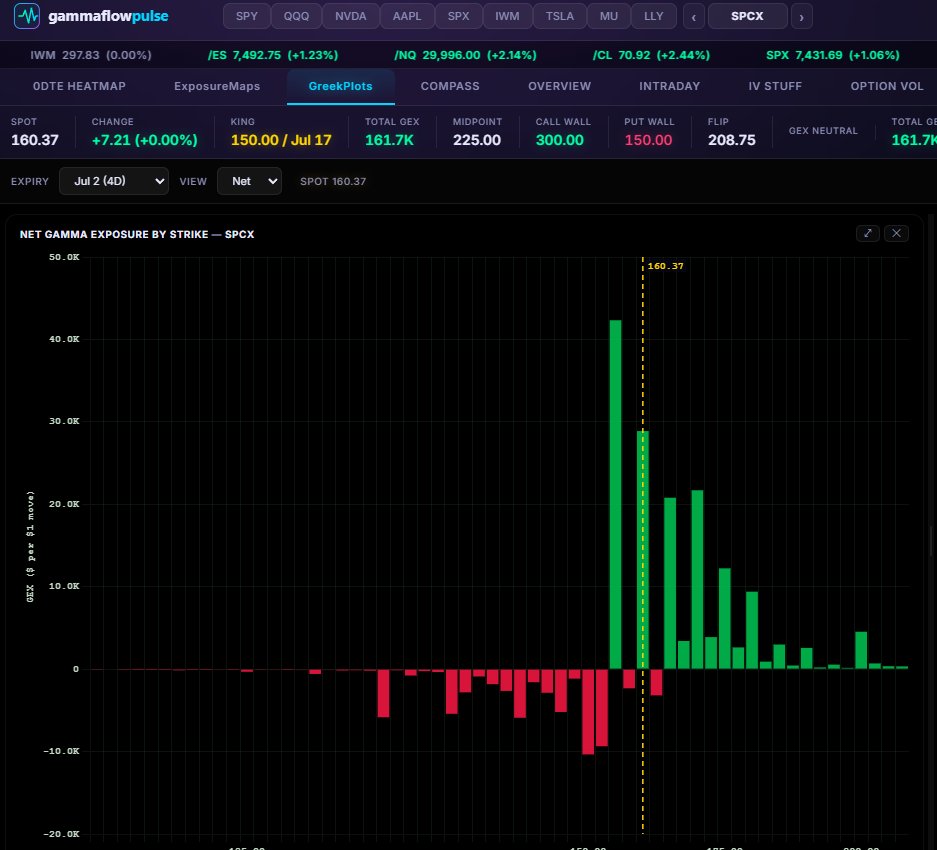Click the FLIP value 208.75
This screenshot has width=937, height=850.
coord(731,140)
